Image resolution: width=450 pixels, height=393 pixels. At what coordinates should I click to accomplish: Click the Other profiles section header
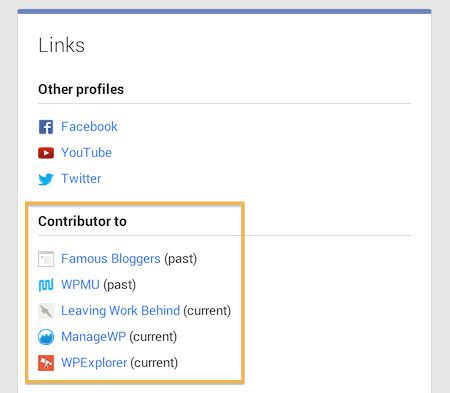(x=81, y=89)
